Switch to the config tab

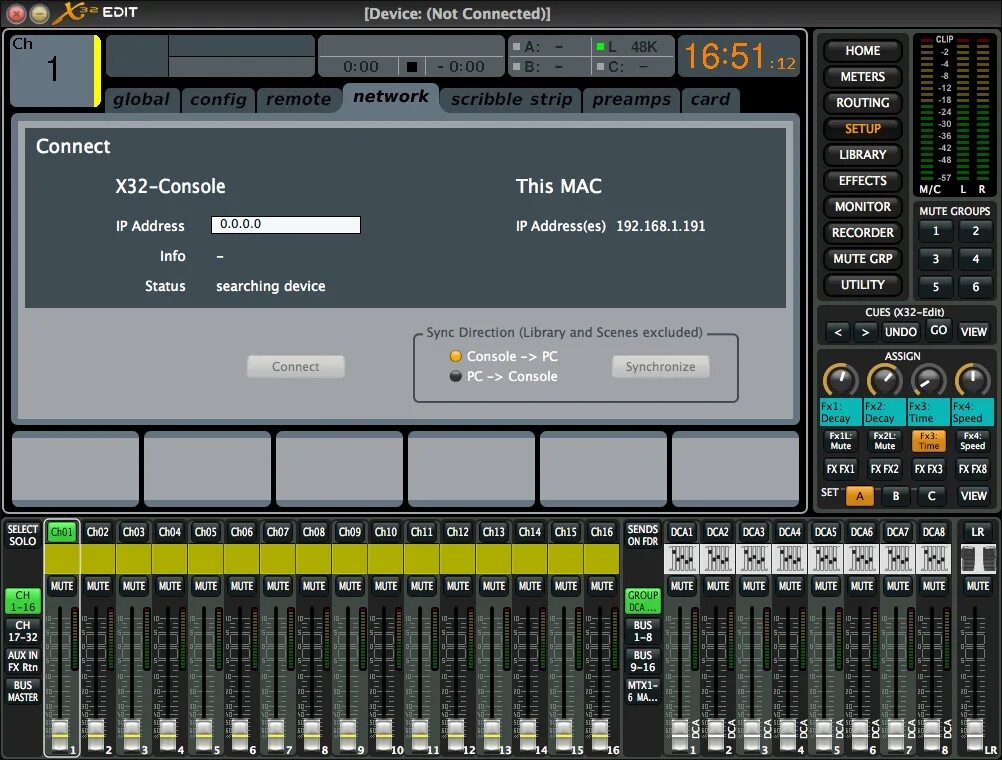[x=218, y=100]
